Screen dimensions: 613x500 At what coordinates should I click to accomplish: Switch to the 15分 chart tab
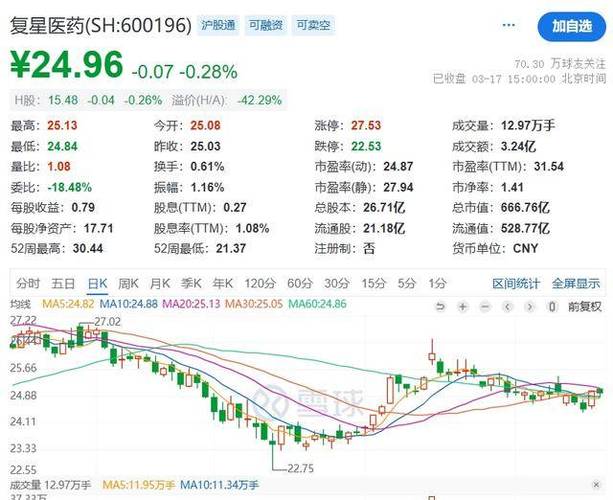coord(373,283)
